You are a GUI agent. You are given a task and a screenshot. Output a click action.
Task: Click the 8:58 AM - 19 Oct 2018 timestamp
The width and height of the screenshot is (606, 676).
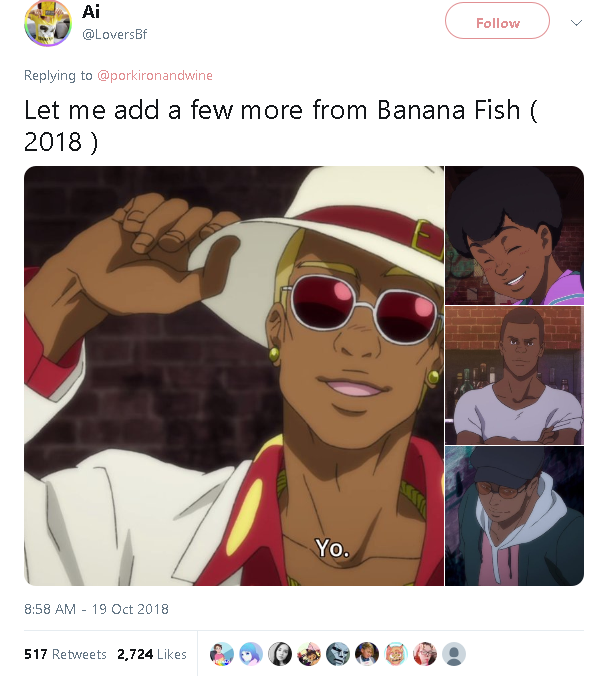pos(96,608)
